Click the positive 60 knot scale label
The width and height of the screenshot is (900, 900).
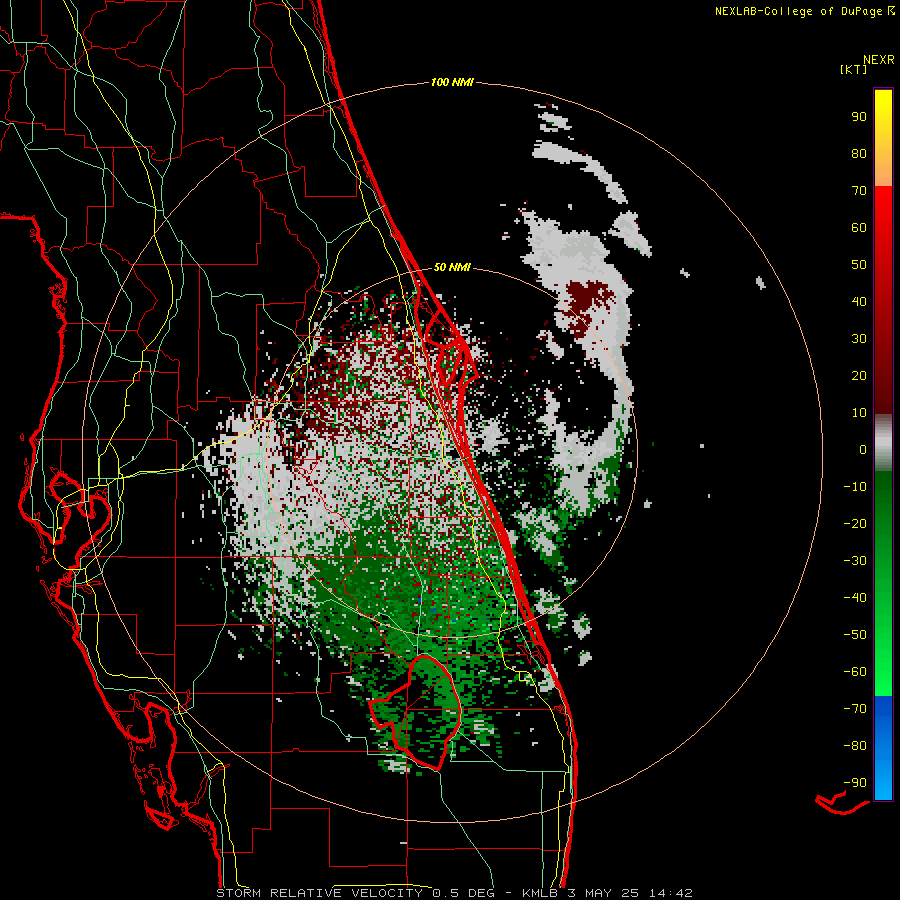tap(859, 227)
